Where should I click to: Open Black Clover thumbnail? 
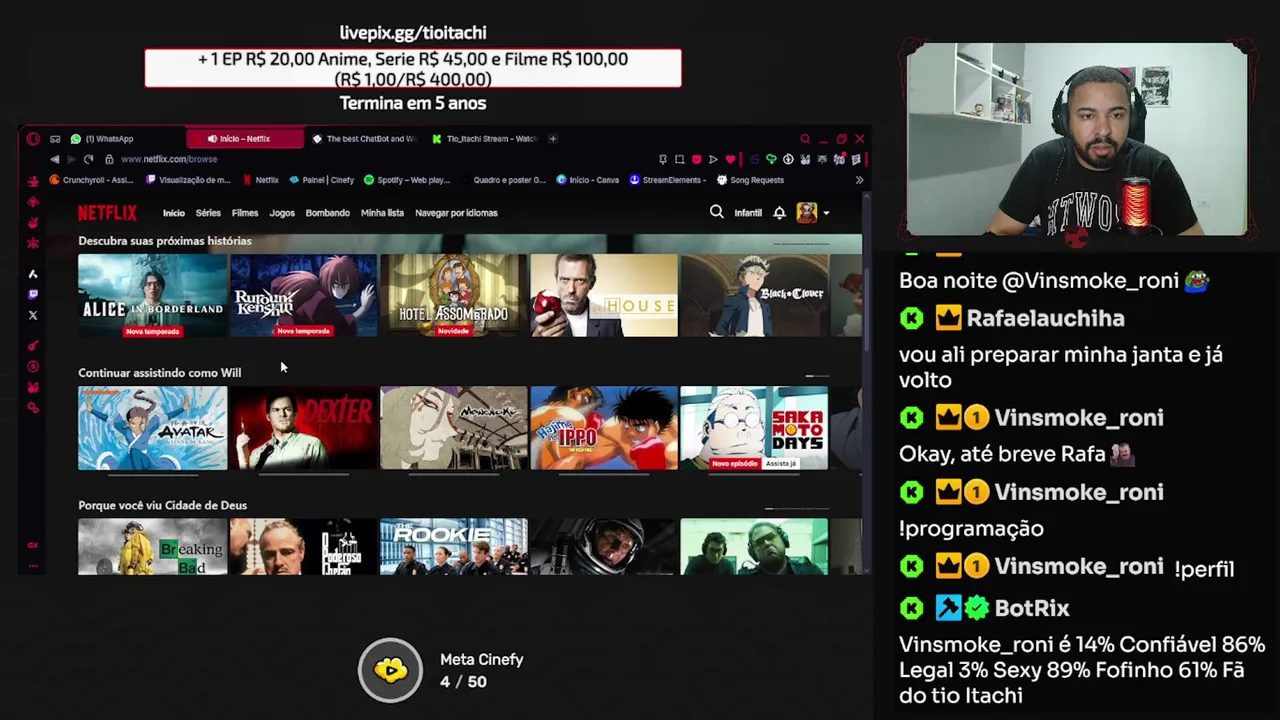click(x=754, y=296)
